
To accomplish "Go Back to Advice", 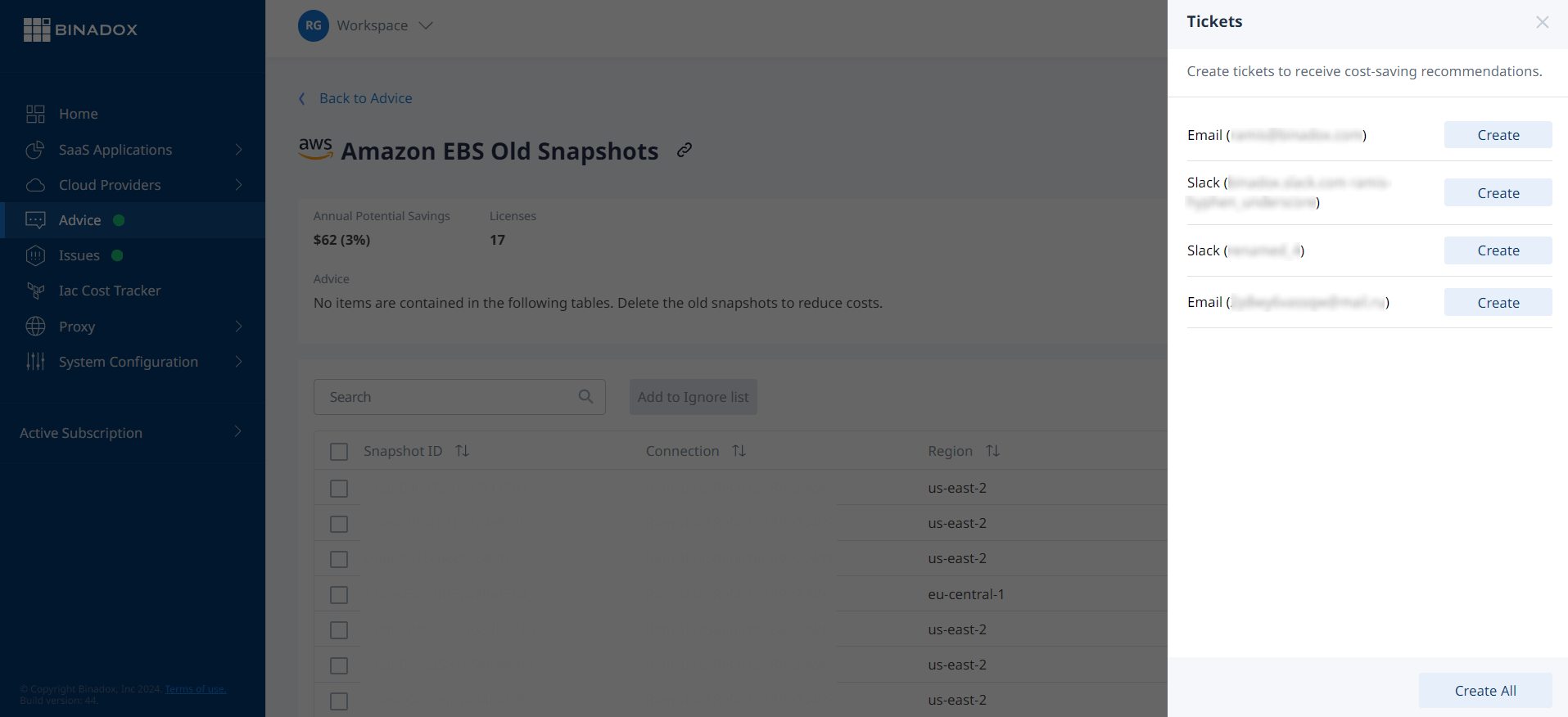I will (365, 98).
